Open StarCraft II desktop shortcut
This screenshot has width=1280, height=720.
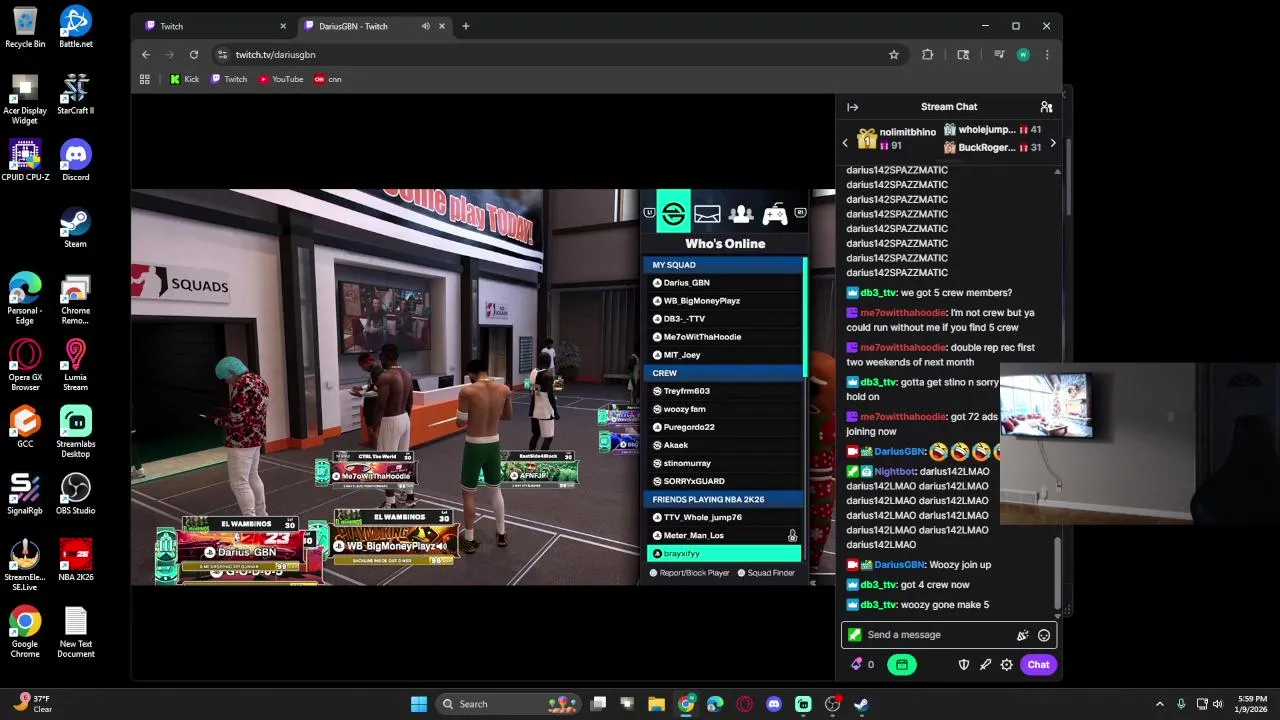point(76,94)
